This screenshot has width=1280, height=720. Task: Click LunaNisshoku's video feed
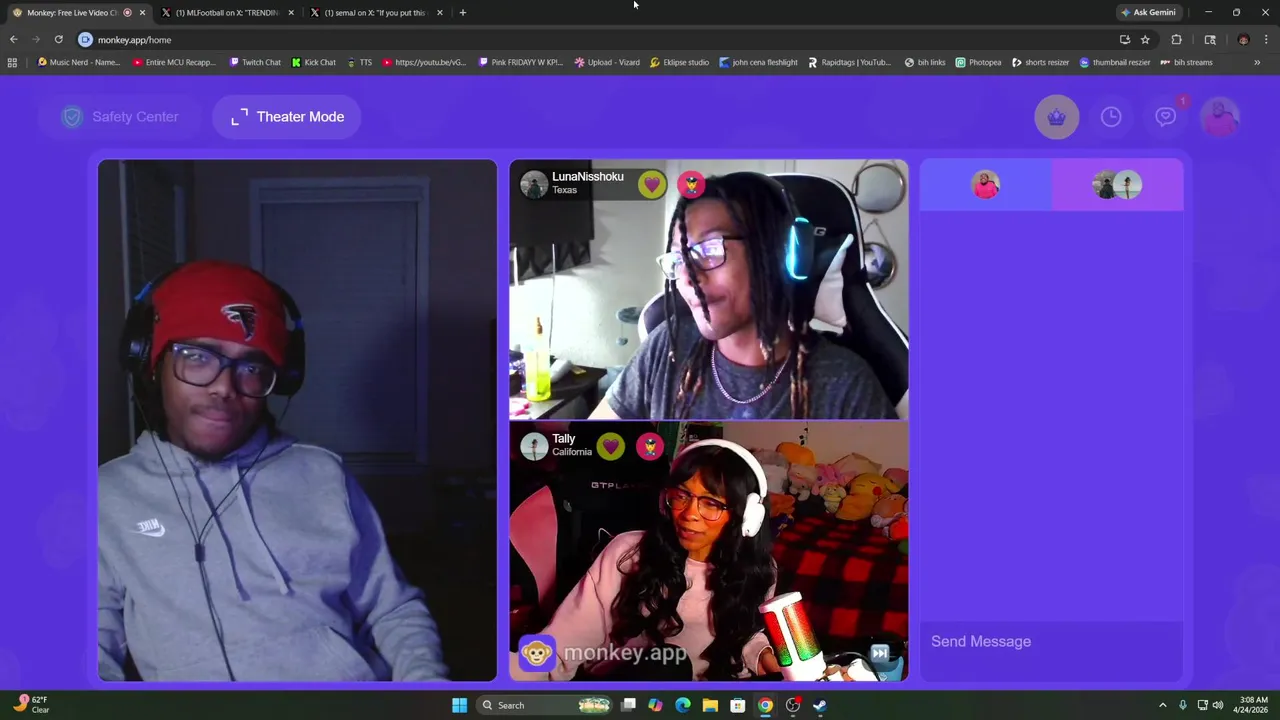pos(709,290)
